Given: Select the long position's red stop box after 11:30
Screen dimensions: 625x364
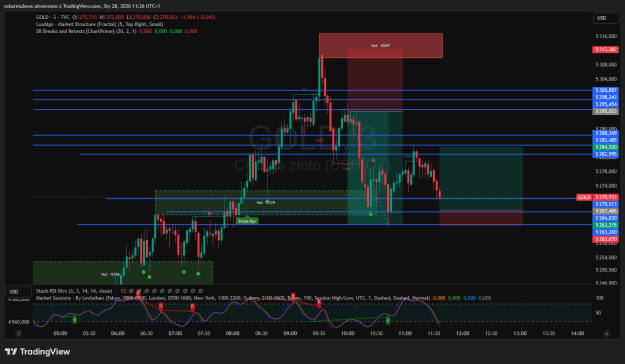Looking at the screenshot, I should pos(481,217).
